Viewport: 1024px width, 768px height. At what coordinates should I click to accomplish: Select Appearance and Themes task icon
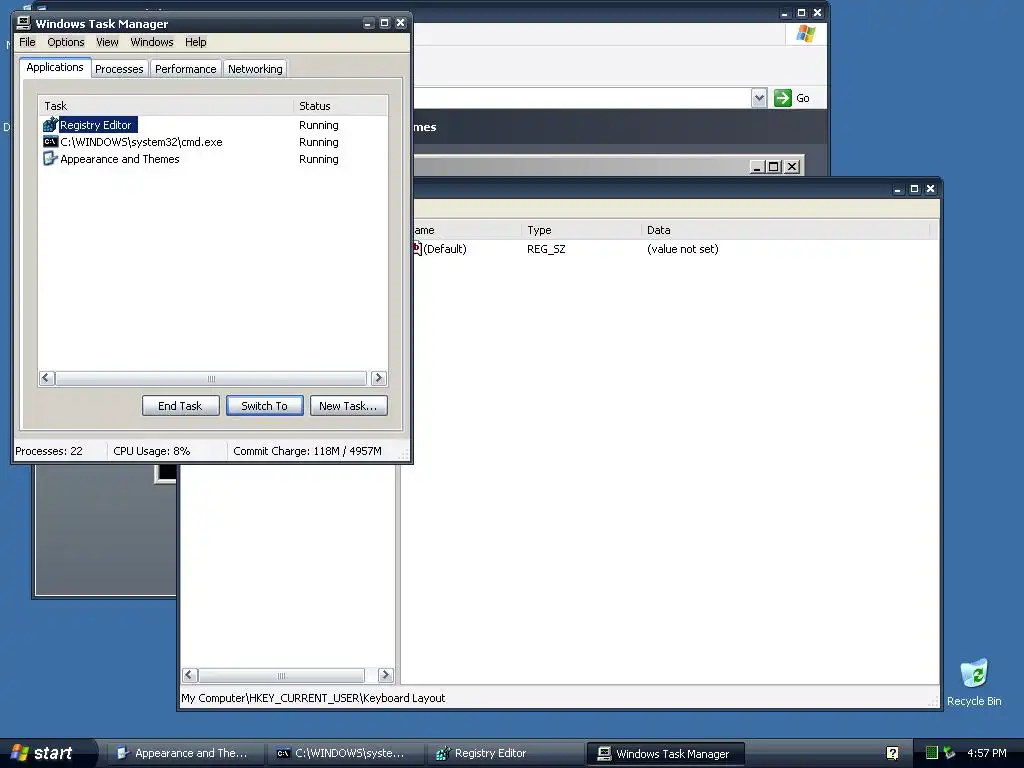(x=50, y=159)
